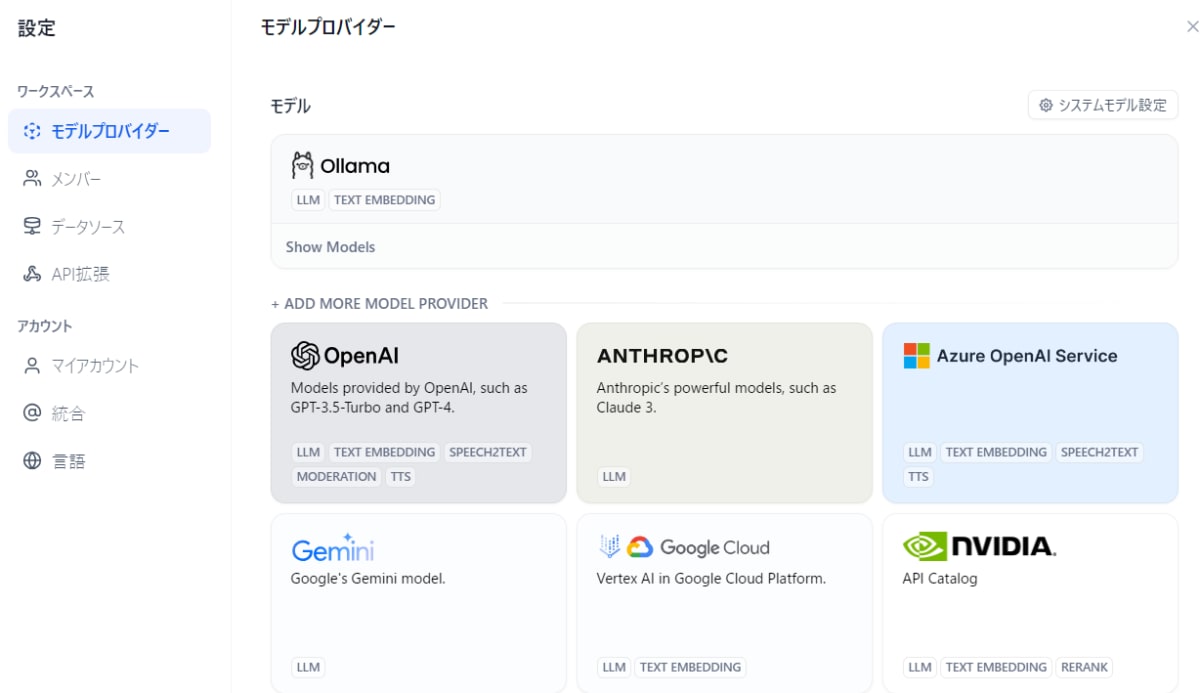Click the Ollama llama logo icon
The height and width of the screenshot is (693, 1200).
coord(302,165)
